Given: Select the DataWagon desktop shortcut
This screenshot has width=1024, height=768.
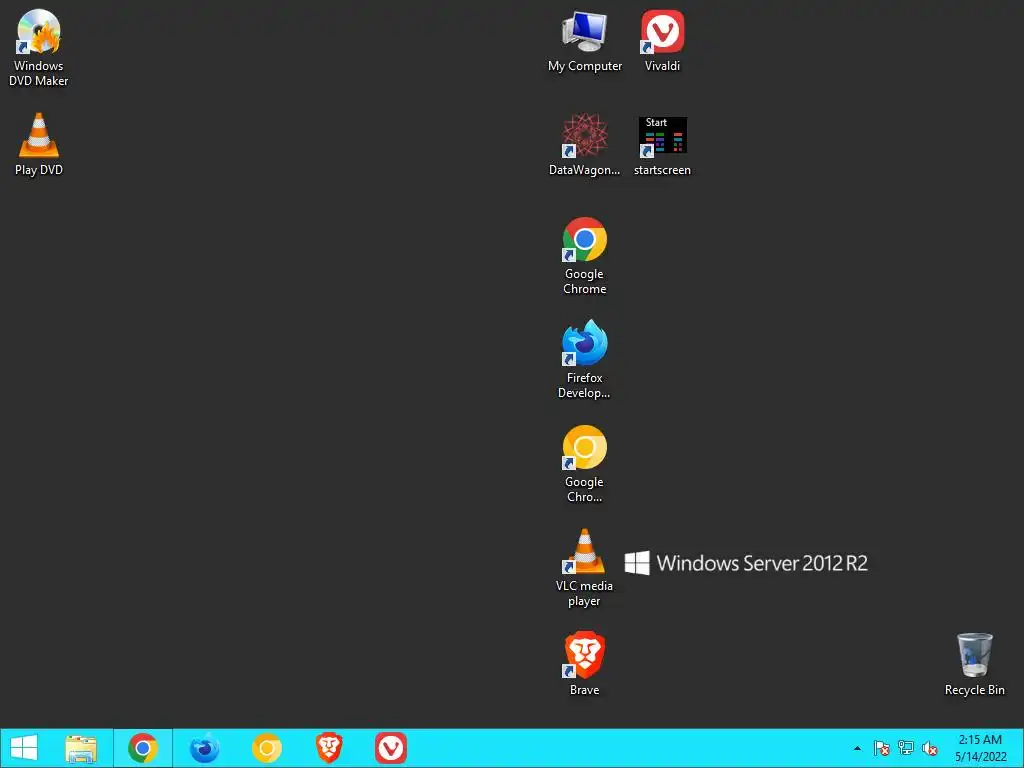Looking at the screenshot, I should 584,144.
